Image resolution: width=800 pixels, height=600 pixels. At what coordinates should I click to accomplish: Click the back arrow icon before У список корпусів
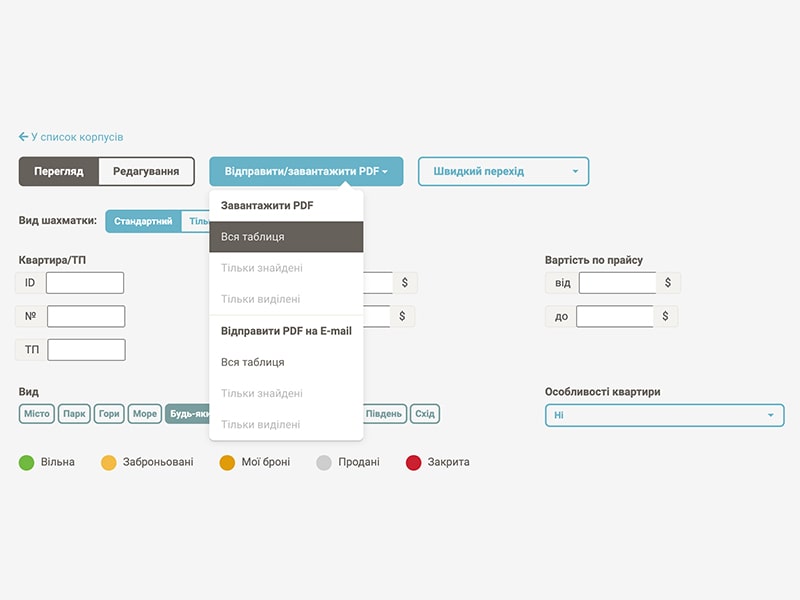[x=23, y=137]
